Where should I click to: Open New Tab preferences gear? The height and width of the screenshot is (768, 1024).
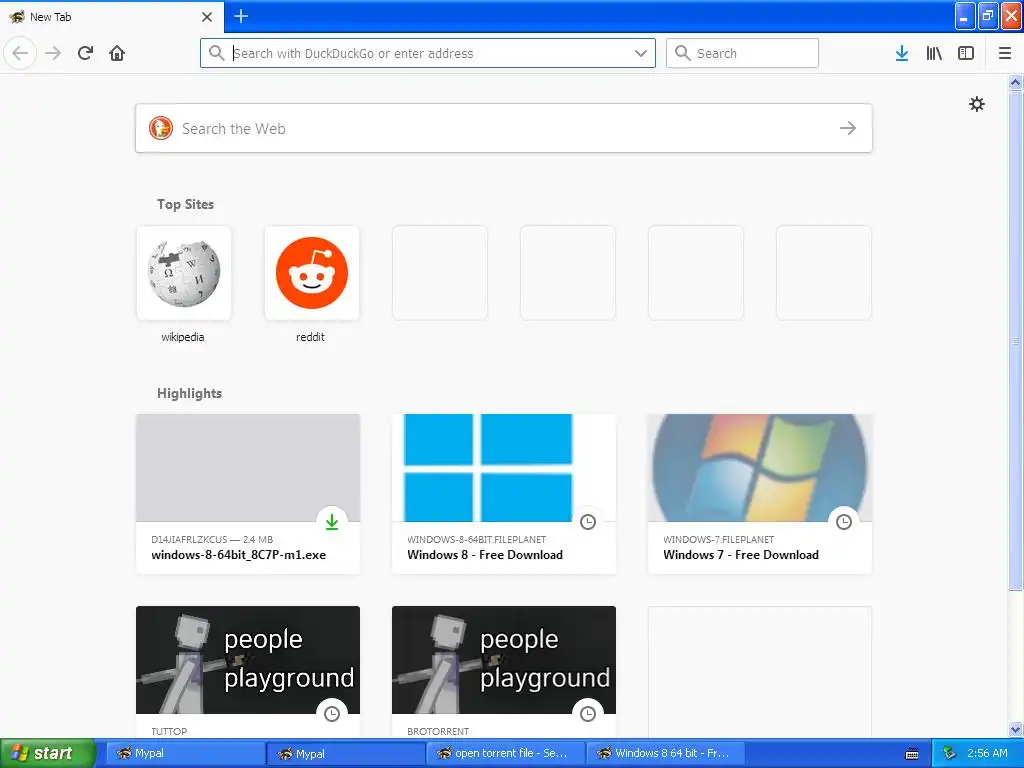[976, 104]
